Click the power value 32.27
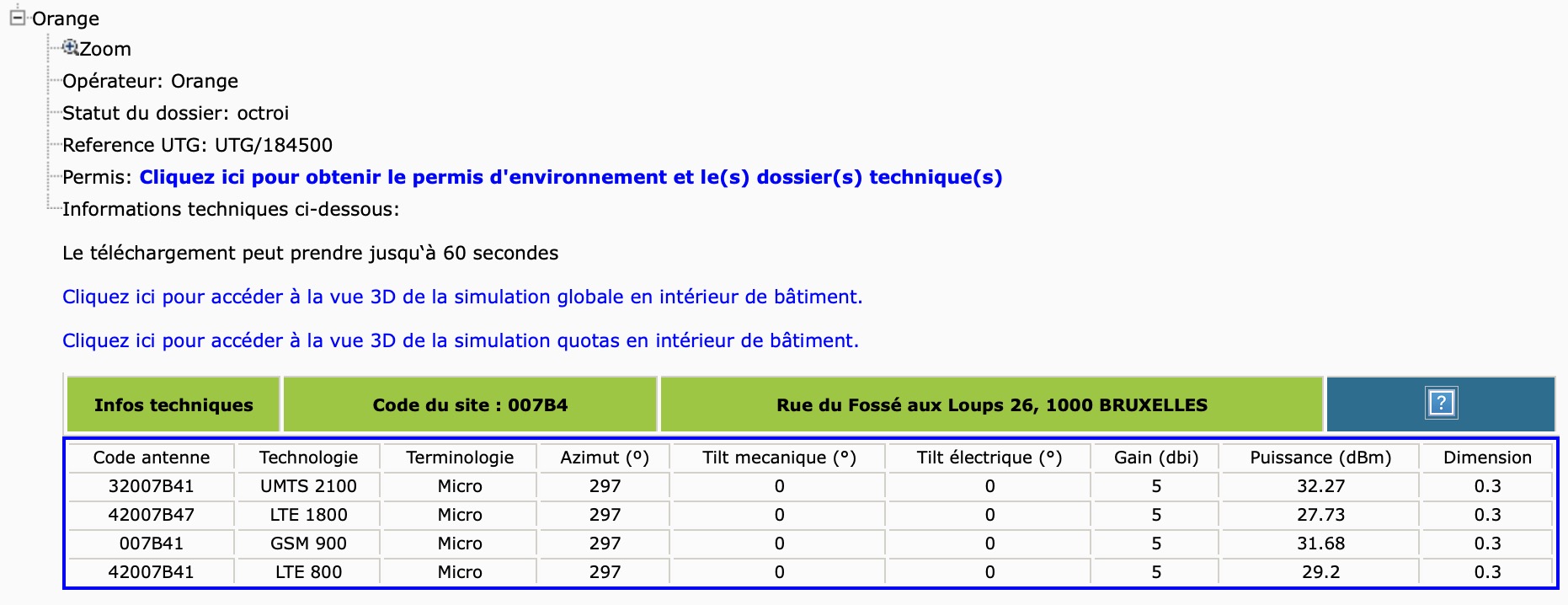 pyautogui.click(x=1320, y=486)
